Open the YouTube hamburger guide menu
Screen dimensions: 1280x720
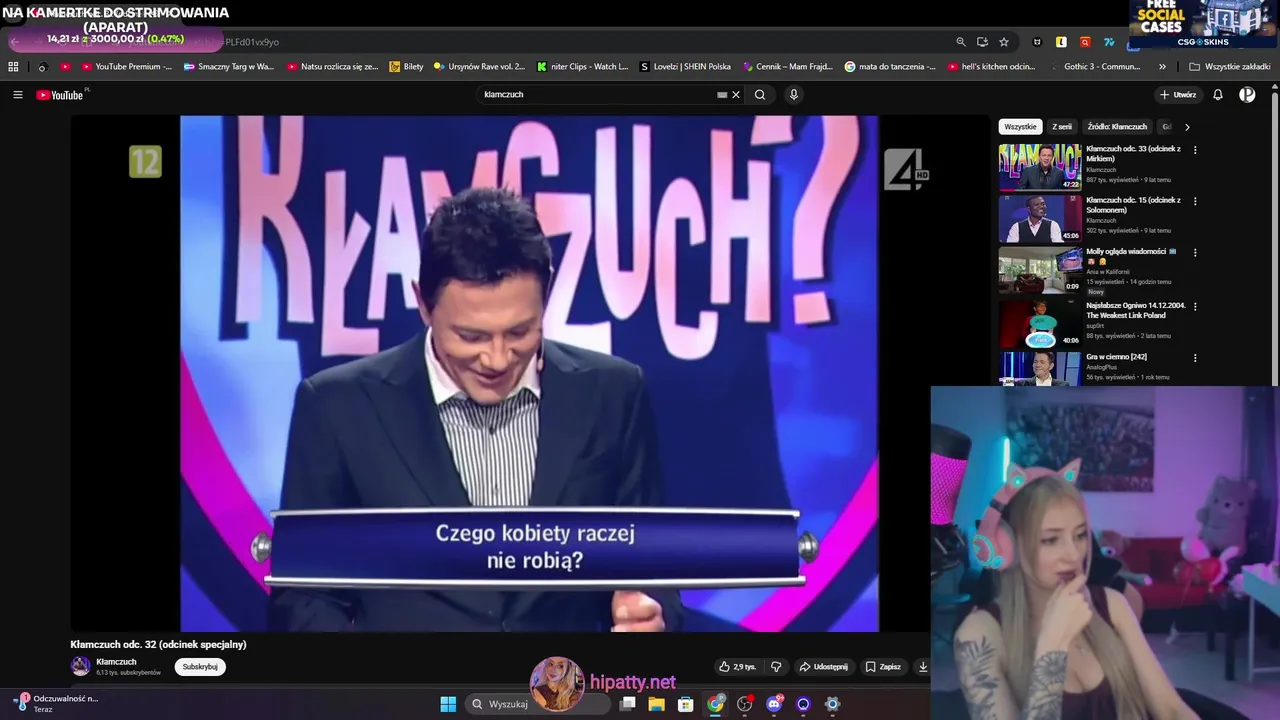18,95
